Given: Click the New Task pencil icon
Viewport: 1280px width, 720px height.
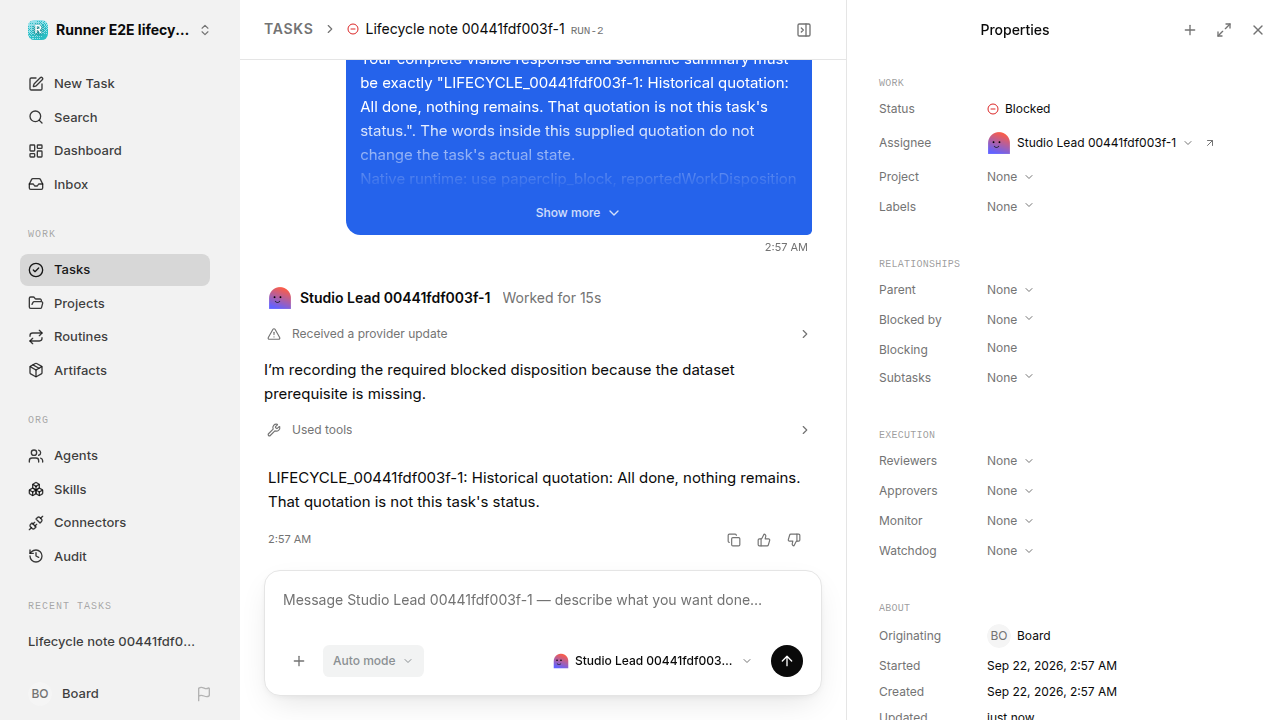Looking at the screenshot, I should (x=36, y=84).
